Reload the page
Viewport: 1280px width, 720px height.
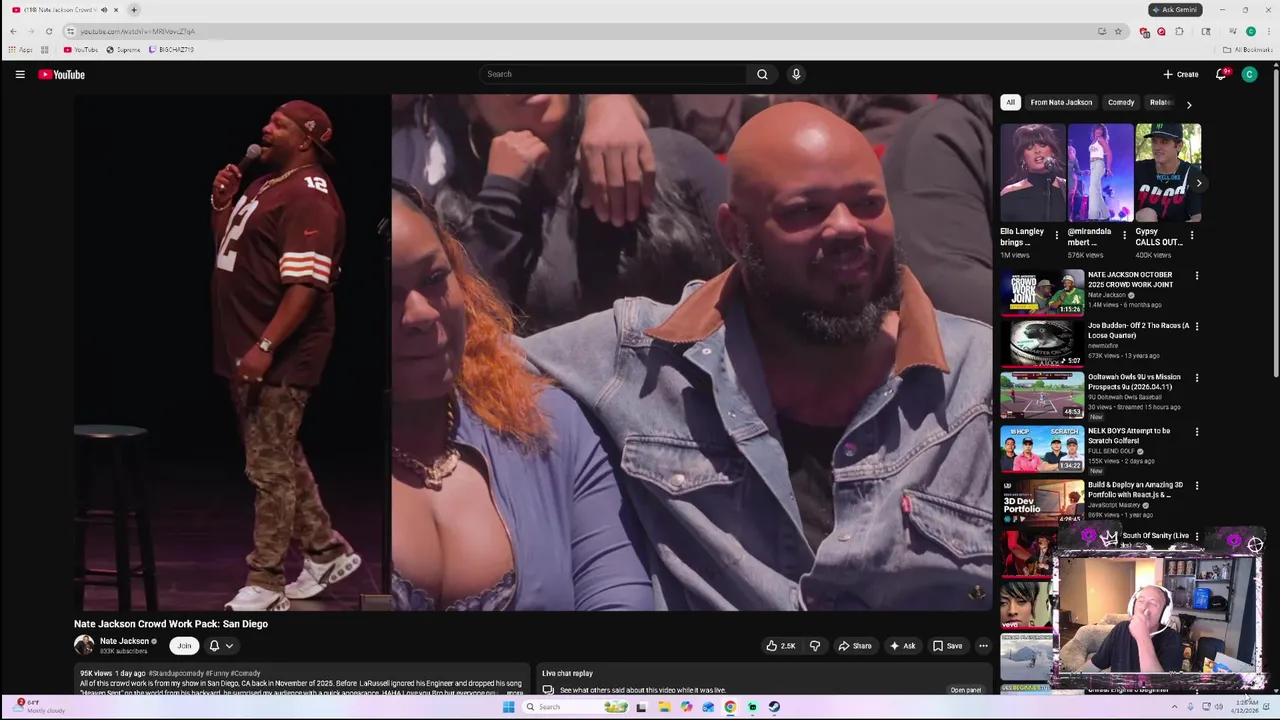pos(48,31)
